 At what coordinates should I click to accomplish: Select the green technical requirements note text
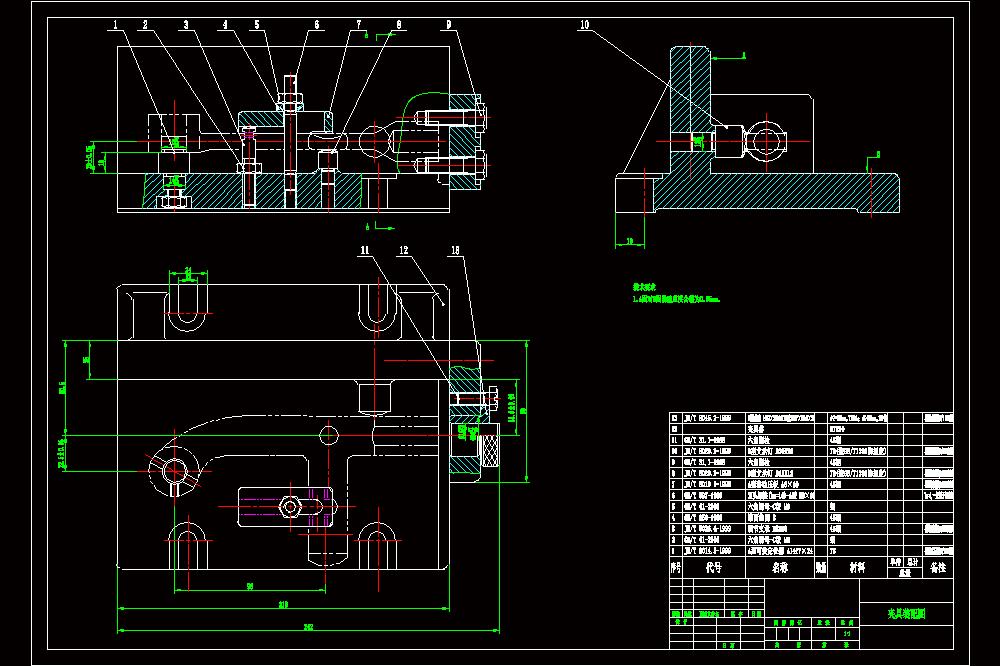tap(676, 293)
